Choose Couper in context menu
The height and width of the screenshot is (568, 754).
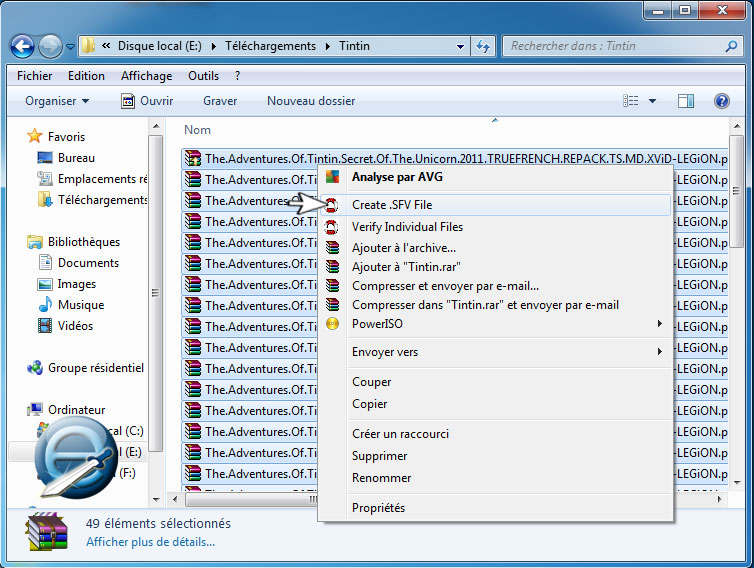point(495,382)
